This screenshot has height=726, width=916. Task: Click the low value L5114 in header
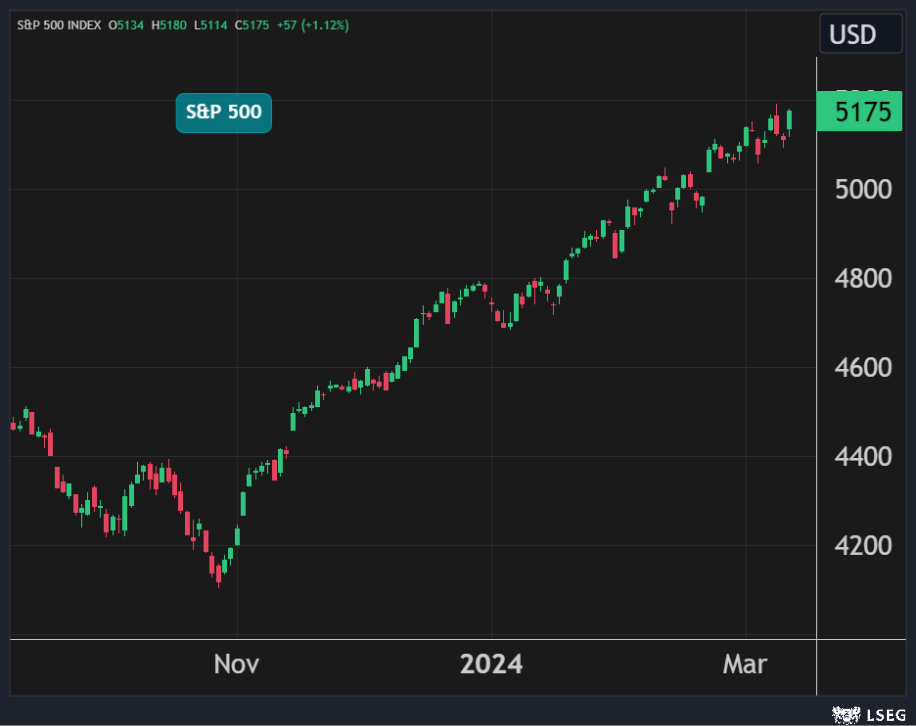(x=212, y=25)
